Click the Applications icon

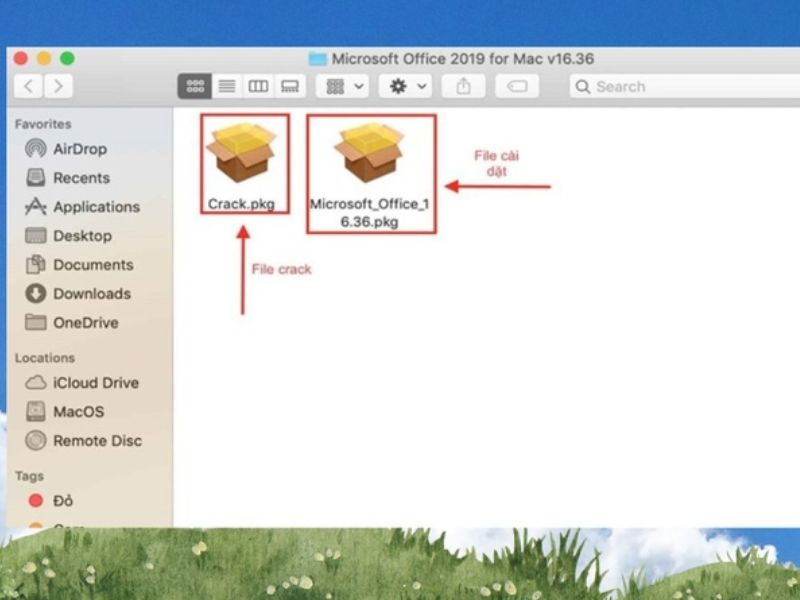click(x=36, y=207)
